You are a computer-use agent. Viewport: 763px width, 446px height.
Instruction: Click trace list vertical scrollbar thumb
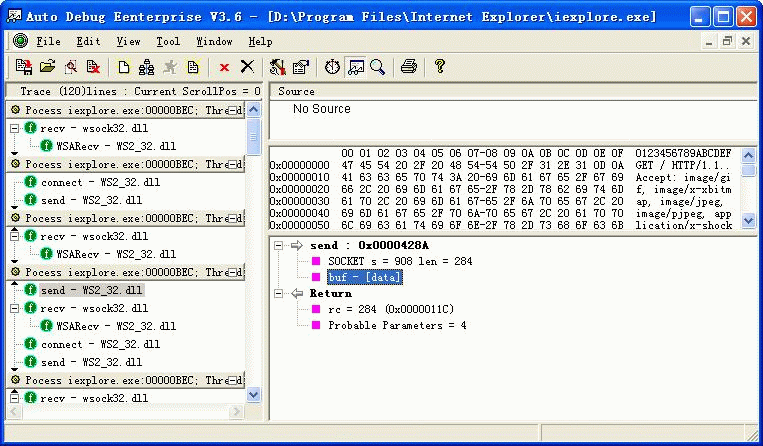pos(253,137)
